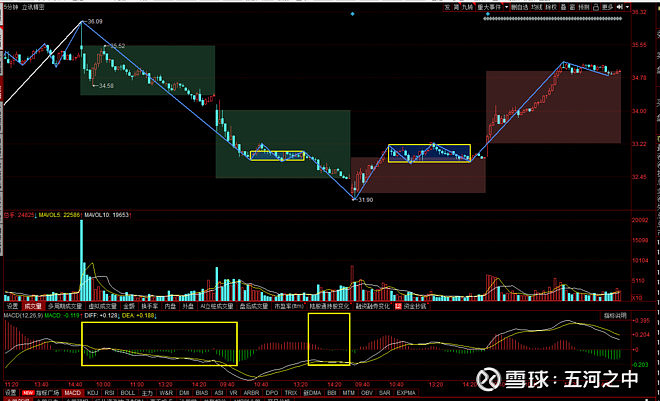The height and width of the screenshot is (401, 660).
Task: Select the BIAS indicator tab
Action: click(x=202, y=393)
